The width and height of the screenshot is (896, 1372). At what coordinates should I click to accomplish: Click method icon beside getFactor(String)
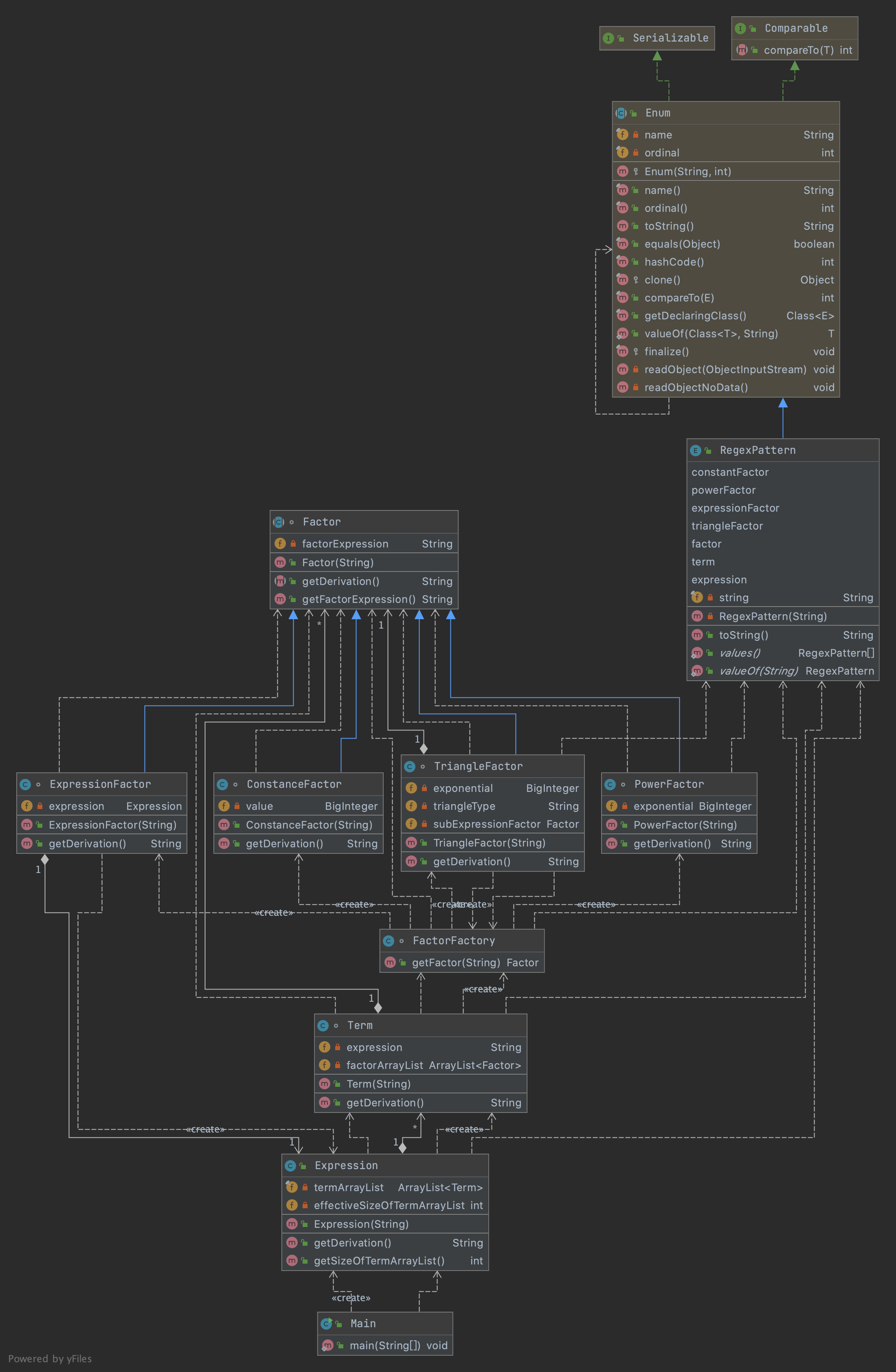coord(390,962)
